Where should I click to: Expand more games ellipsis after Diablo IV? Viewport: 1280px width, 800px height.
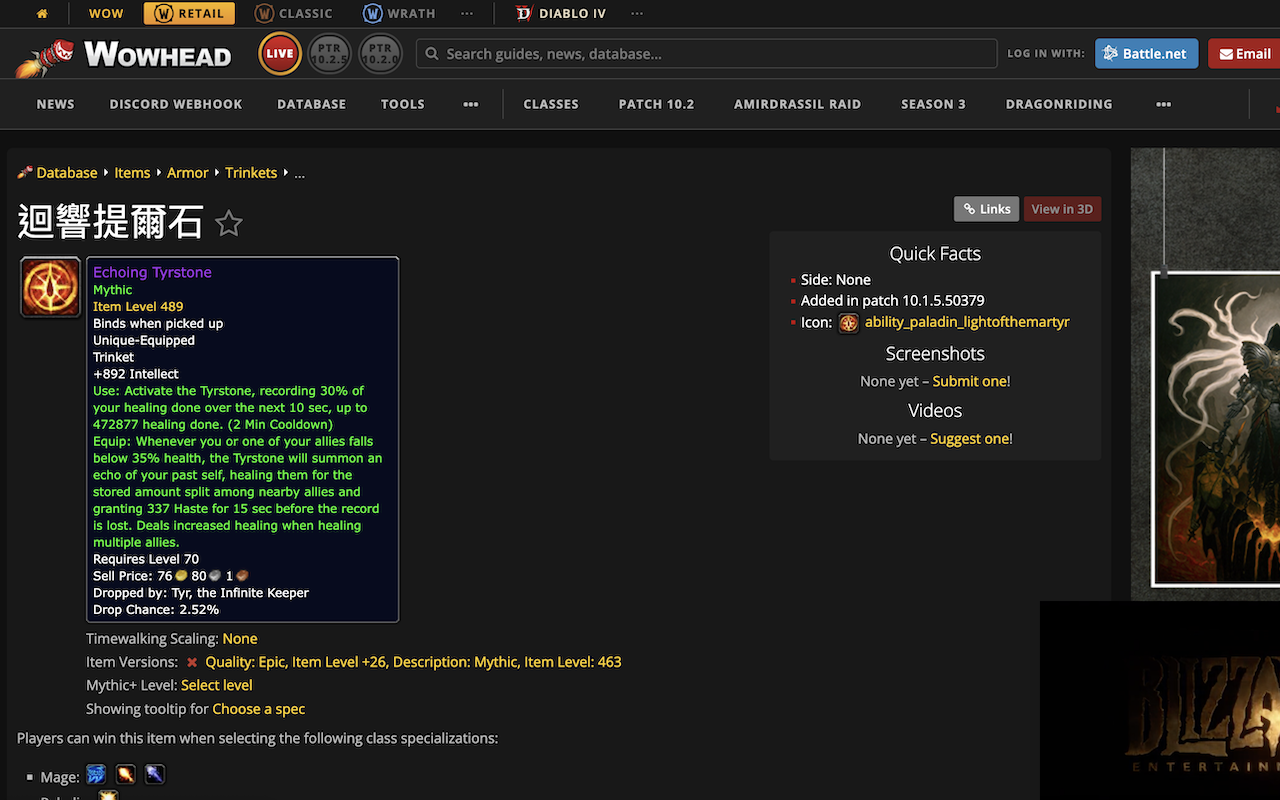(637, 14)
